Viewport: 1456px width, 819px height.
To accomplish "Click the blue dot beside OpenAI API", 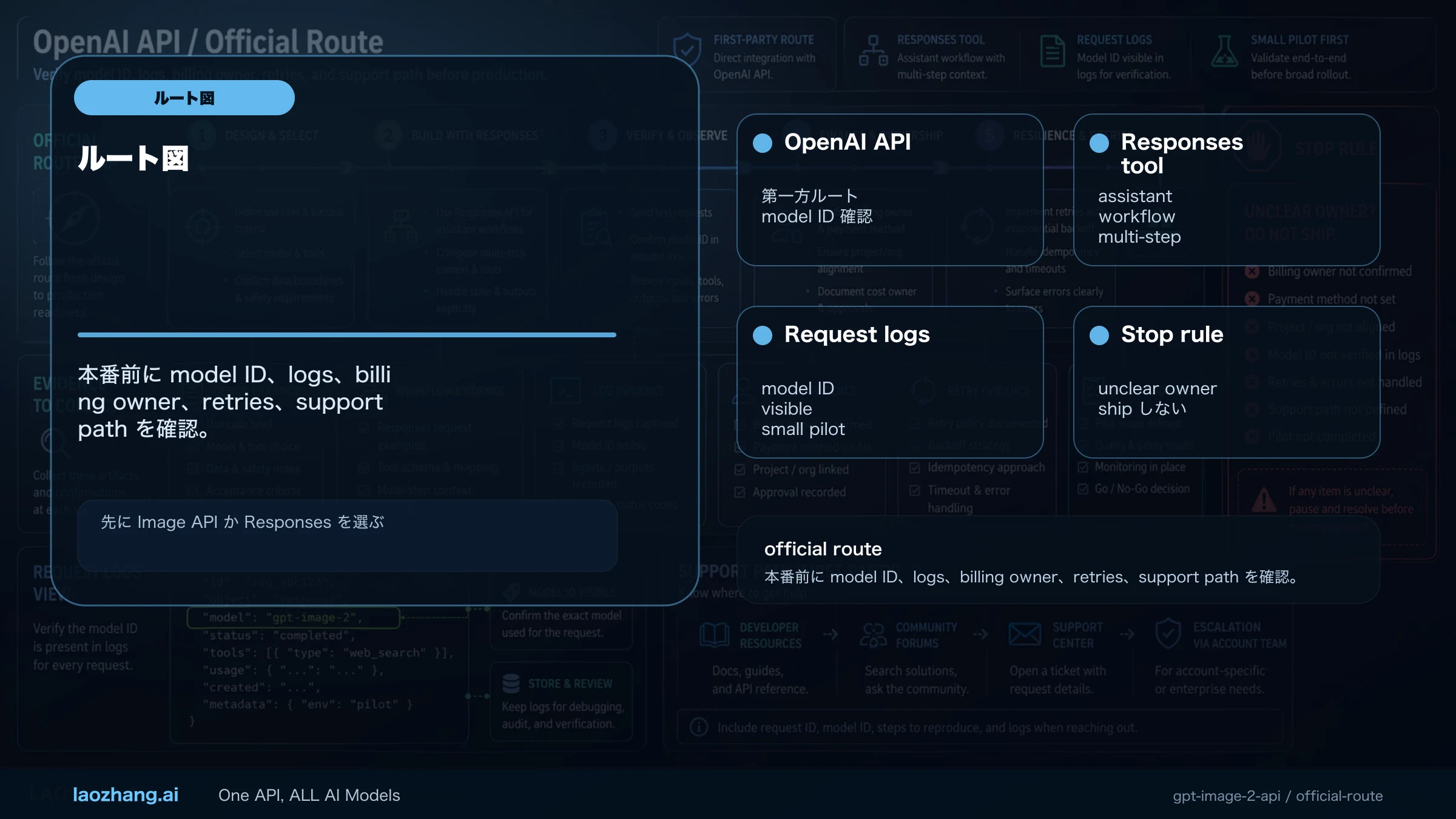I will (x=763, y=143).
